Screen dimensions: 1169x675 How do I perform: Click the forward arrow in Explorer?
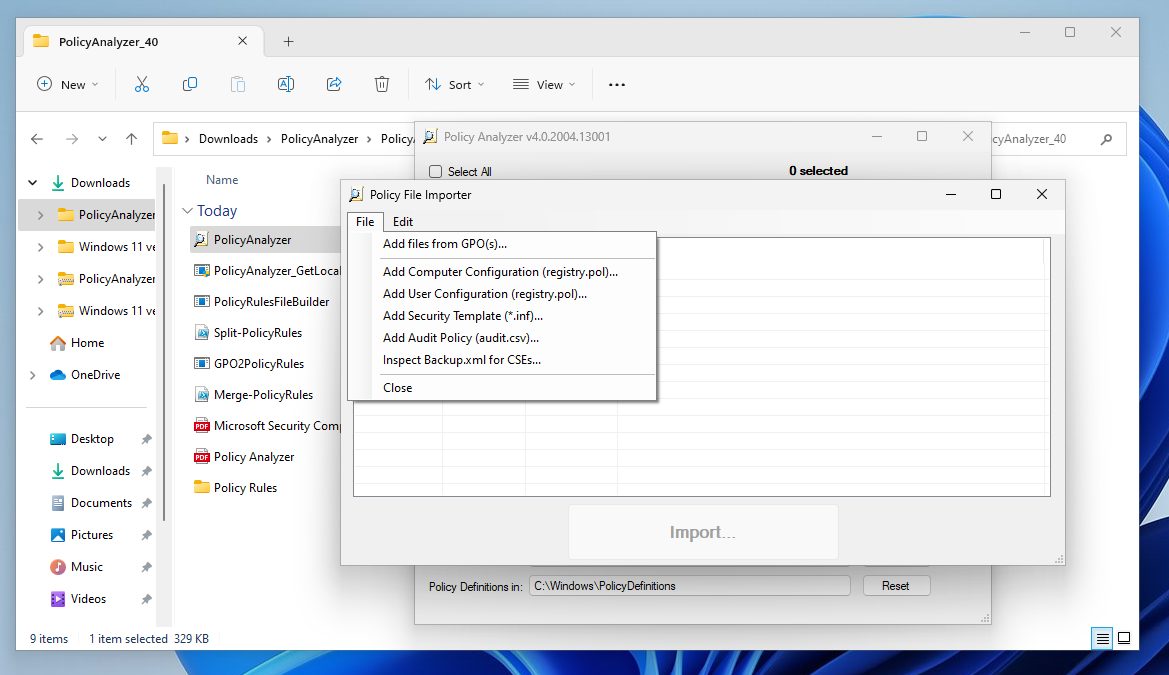[x=72, y=139]
